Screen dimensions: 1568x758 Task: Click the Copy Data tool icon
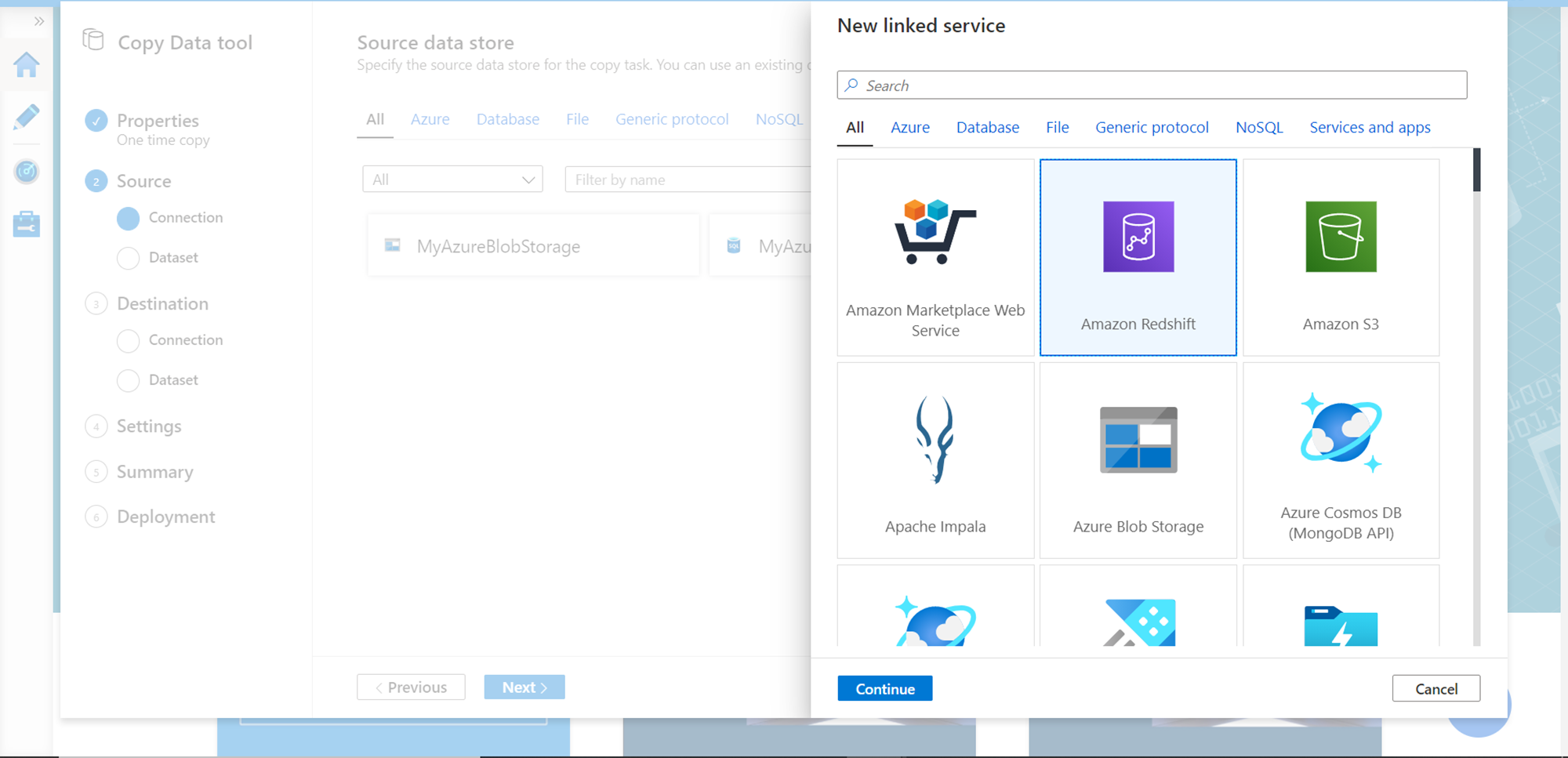pos(93,40)
